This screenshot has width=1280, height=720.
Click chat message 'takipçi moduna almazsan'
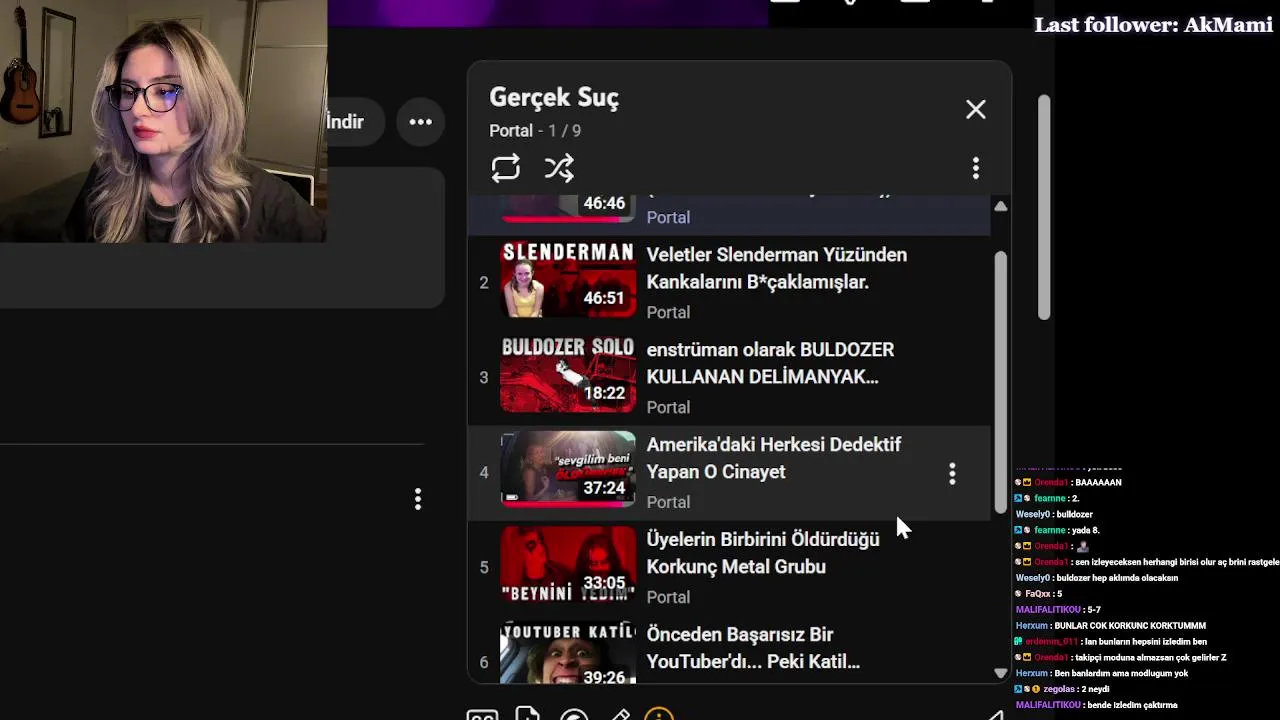point(1150,658)
